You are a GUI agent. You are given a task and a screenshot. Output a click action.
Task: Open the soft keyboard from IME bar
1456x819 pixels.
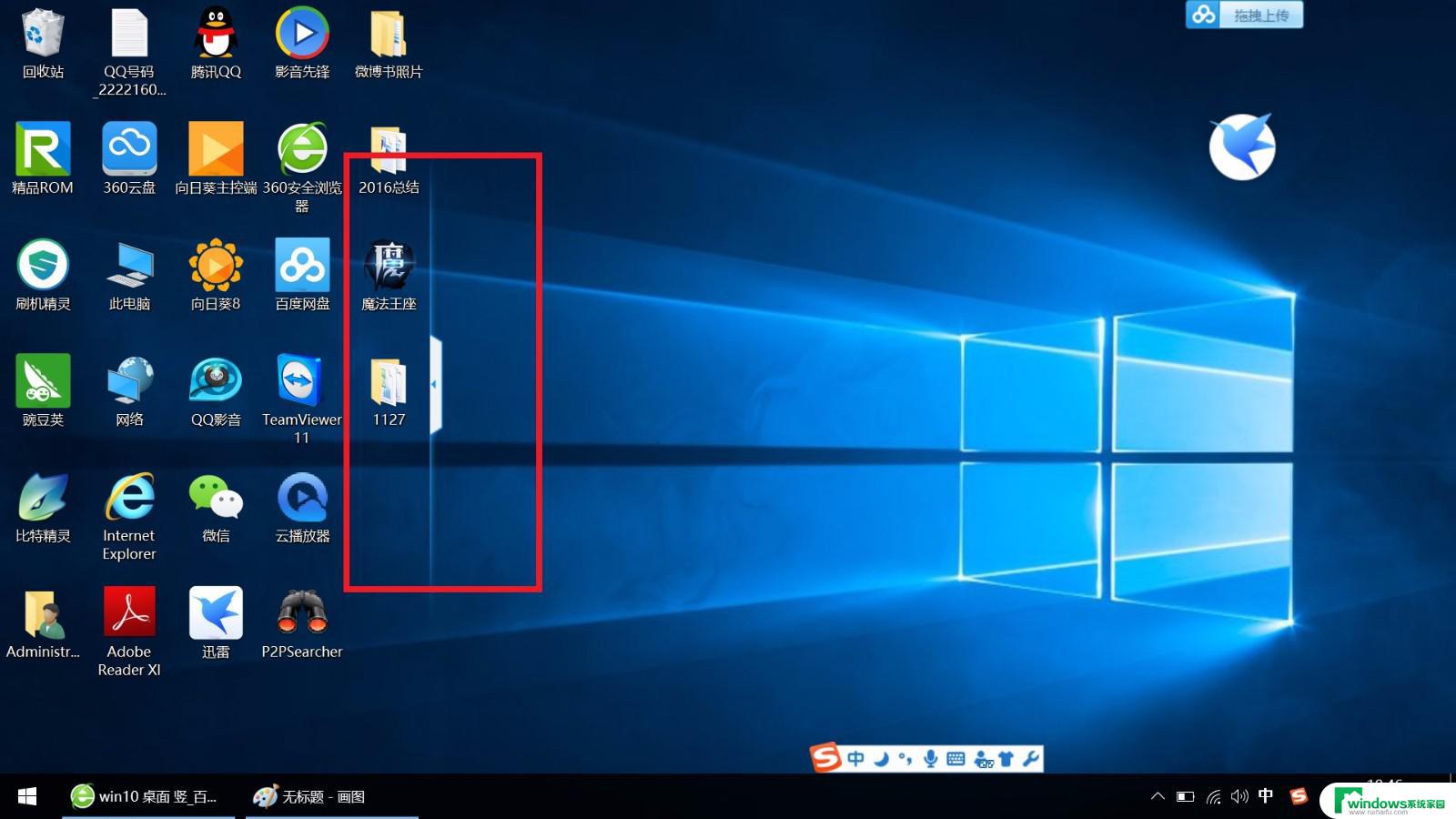pyautogui.click(x=955, y=758)
